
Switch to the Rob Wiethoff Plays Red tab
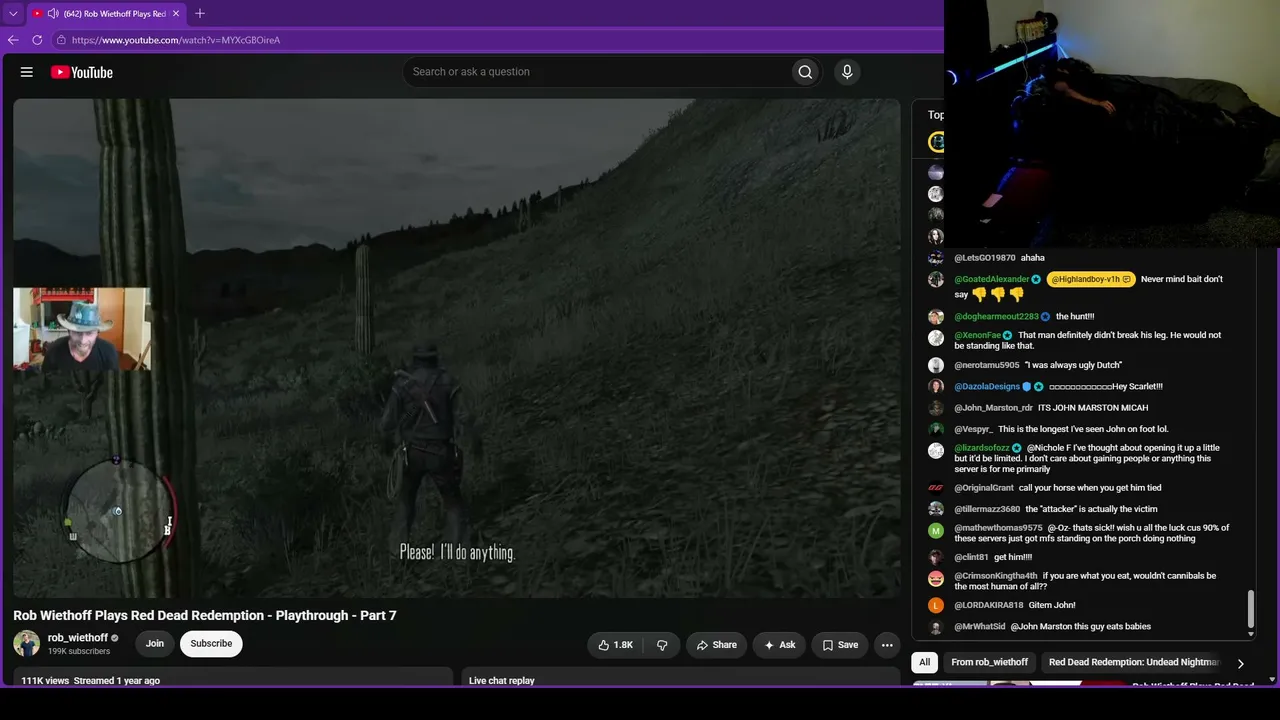pyautogui.click(x=106, y=14)
